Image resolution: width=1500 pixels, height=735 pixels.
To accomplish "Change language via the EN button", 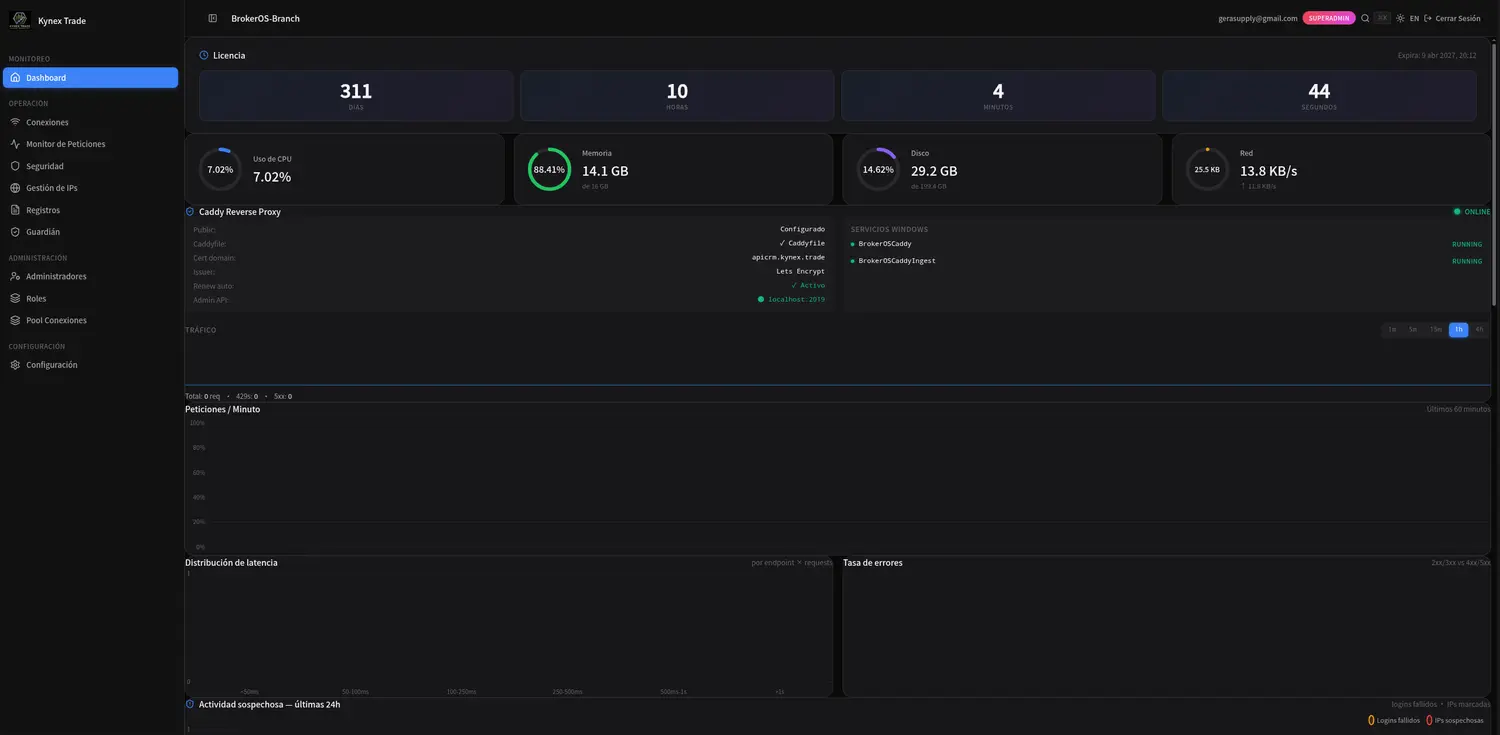I will tap(1414, 18).
